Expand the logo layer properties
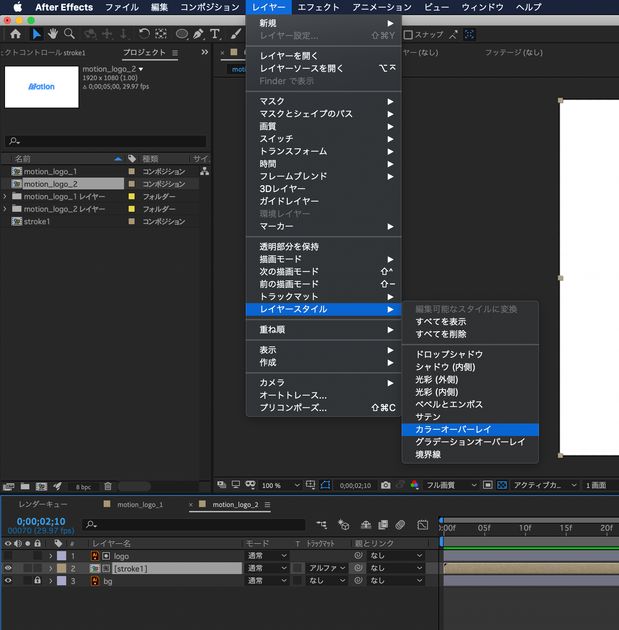Screen dimensions: 619x630 tap(51, 556)
